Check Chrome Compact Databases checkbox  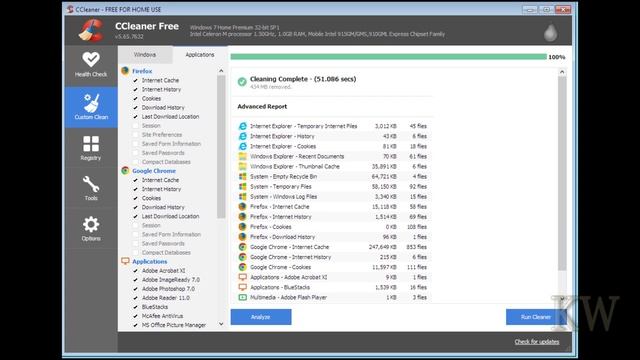pos(136,253)
